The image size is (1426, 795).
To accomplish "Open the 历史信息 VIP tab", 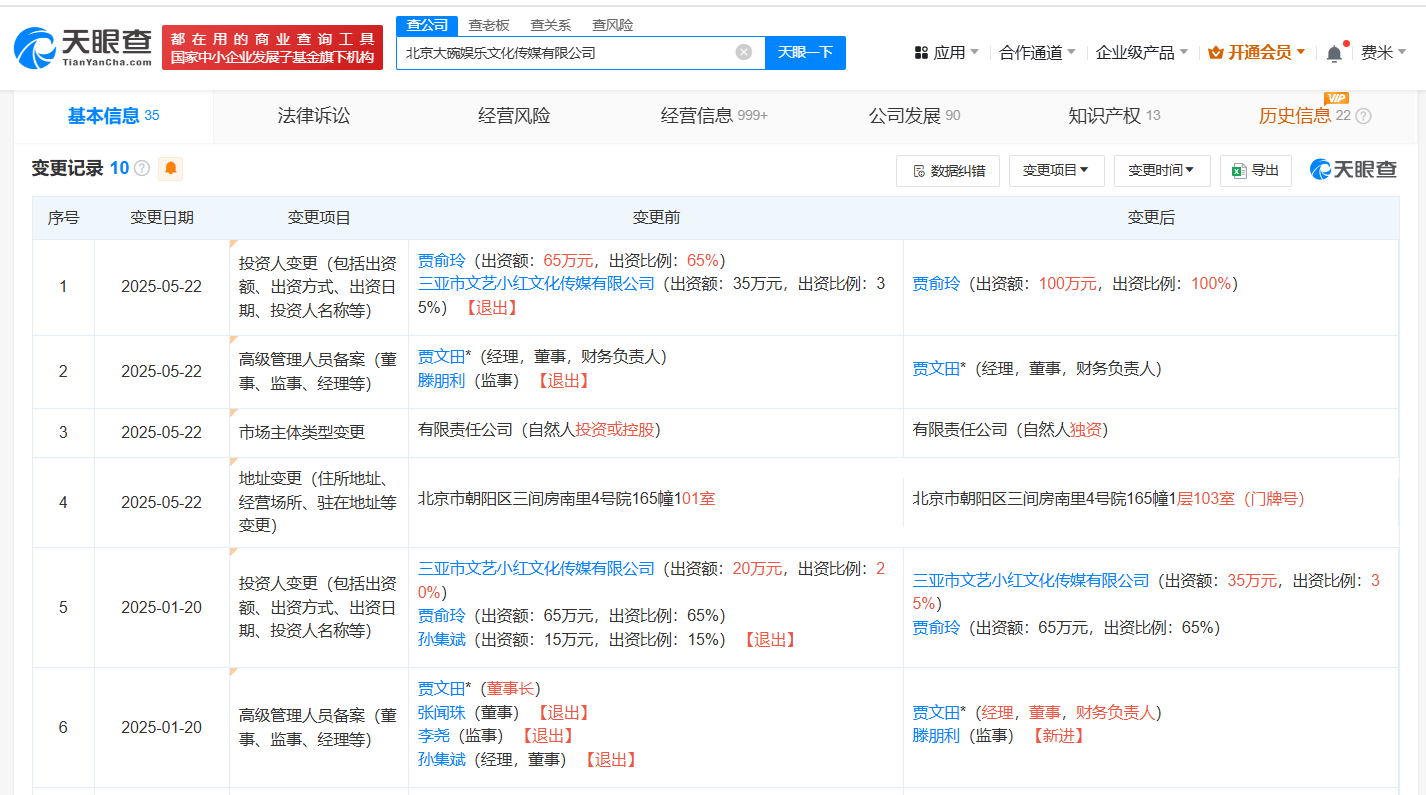I will [x=1304, y=116].
